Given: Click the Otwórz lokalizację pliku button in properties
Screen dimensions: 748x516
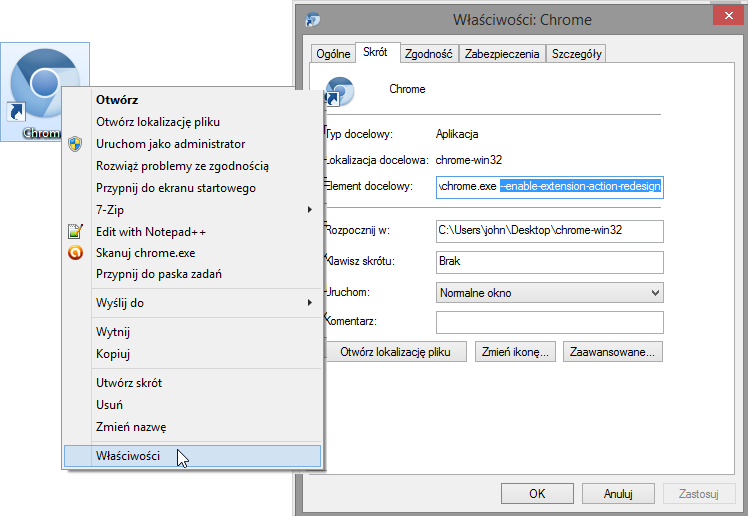Looking at the screenshot, I should point(395,352).
